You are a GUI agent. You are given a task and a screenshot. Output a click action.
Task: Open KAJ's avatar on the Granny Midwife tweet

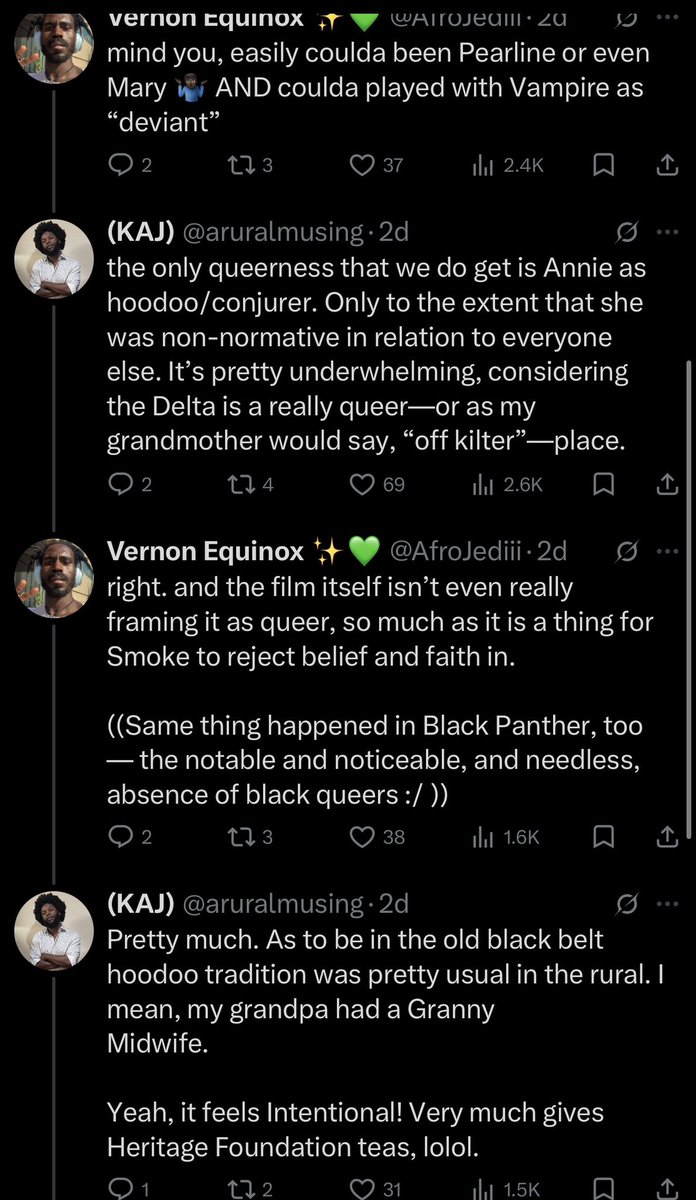(x=55, y=929)
